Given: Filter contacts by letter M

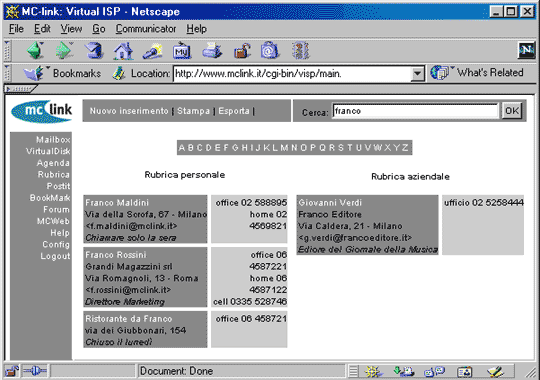Looking at the screenshot, I should coord(284,148).
